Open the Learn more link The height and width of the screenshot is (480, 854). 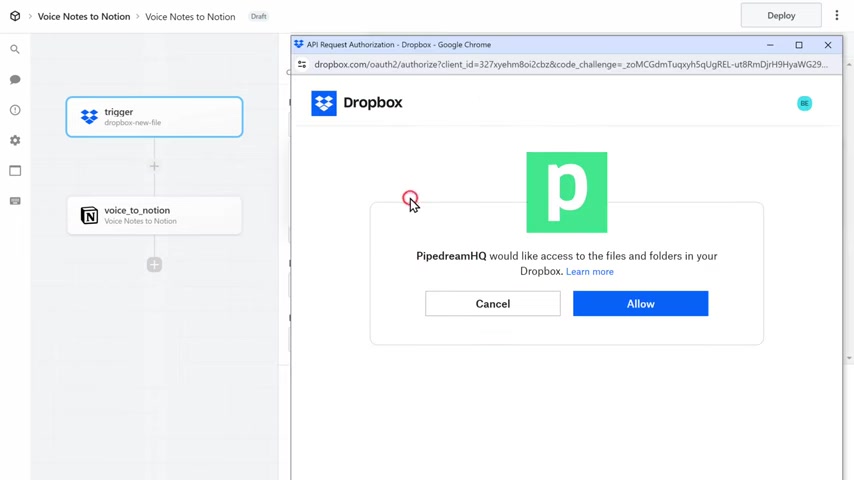(589, 271)
